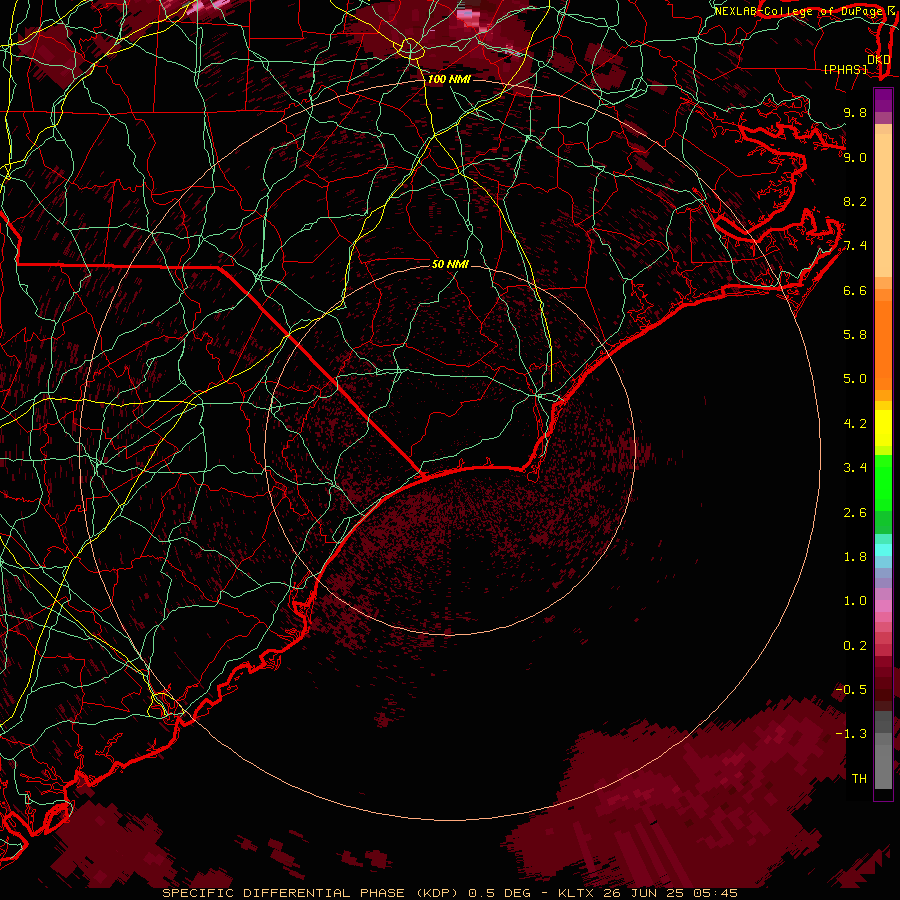Screen dimensions: 900x900
Task: Click the 1.8 scale value
Action: click(x=855, y=556)
